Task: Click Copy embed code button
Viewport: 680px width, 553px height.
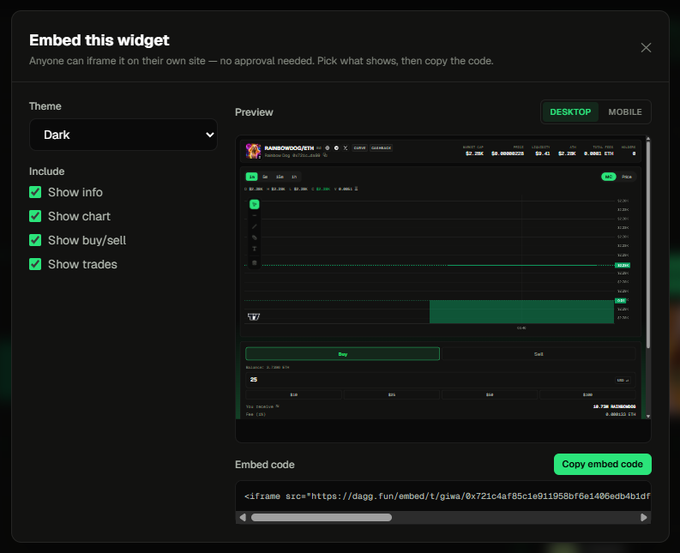Action: pyautogui.click(x=602, y=464)
